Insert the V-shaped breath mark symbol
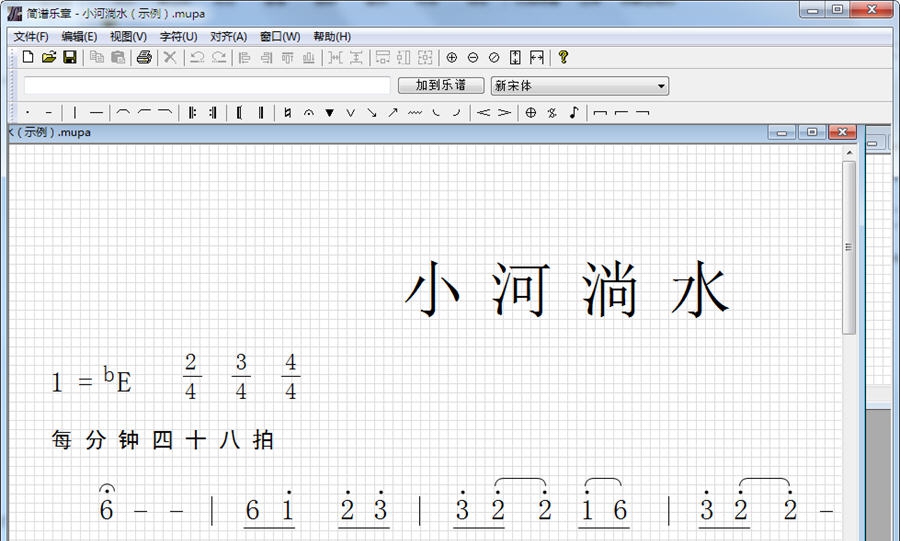The height and width of the screenshot is (541, 900). point(351,113)
